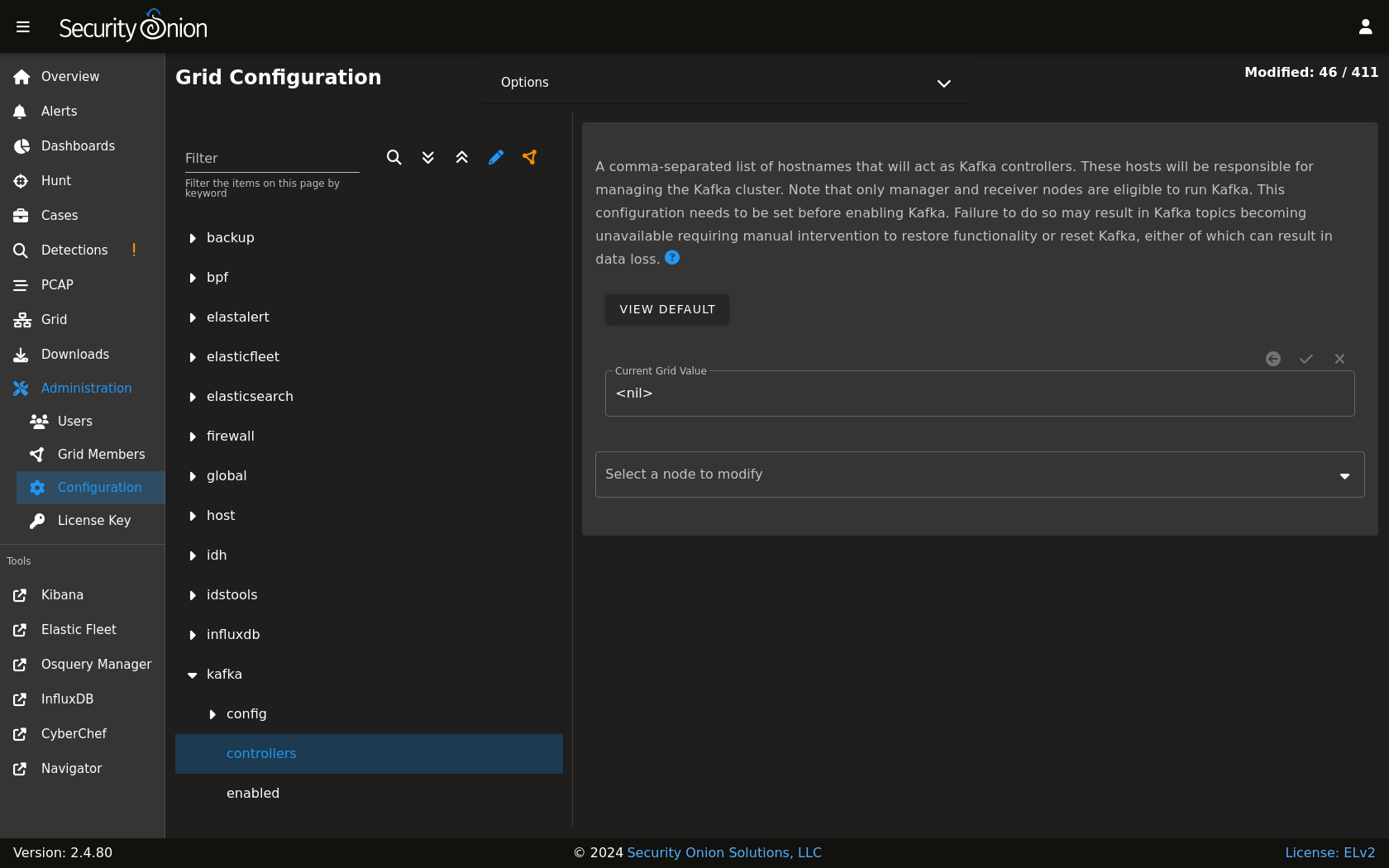The image size is (1389, 868).
Task: Click the Current Grid Value field
Action: tap(980, 393)
